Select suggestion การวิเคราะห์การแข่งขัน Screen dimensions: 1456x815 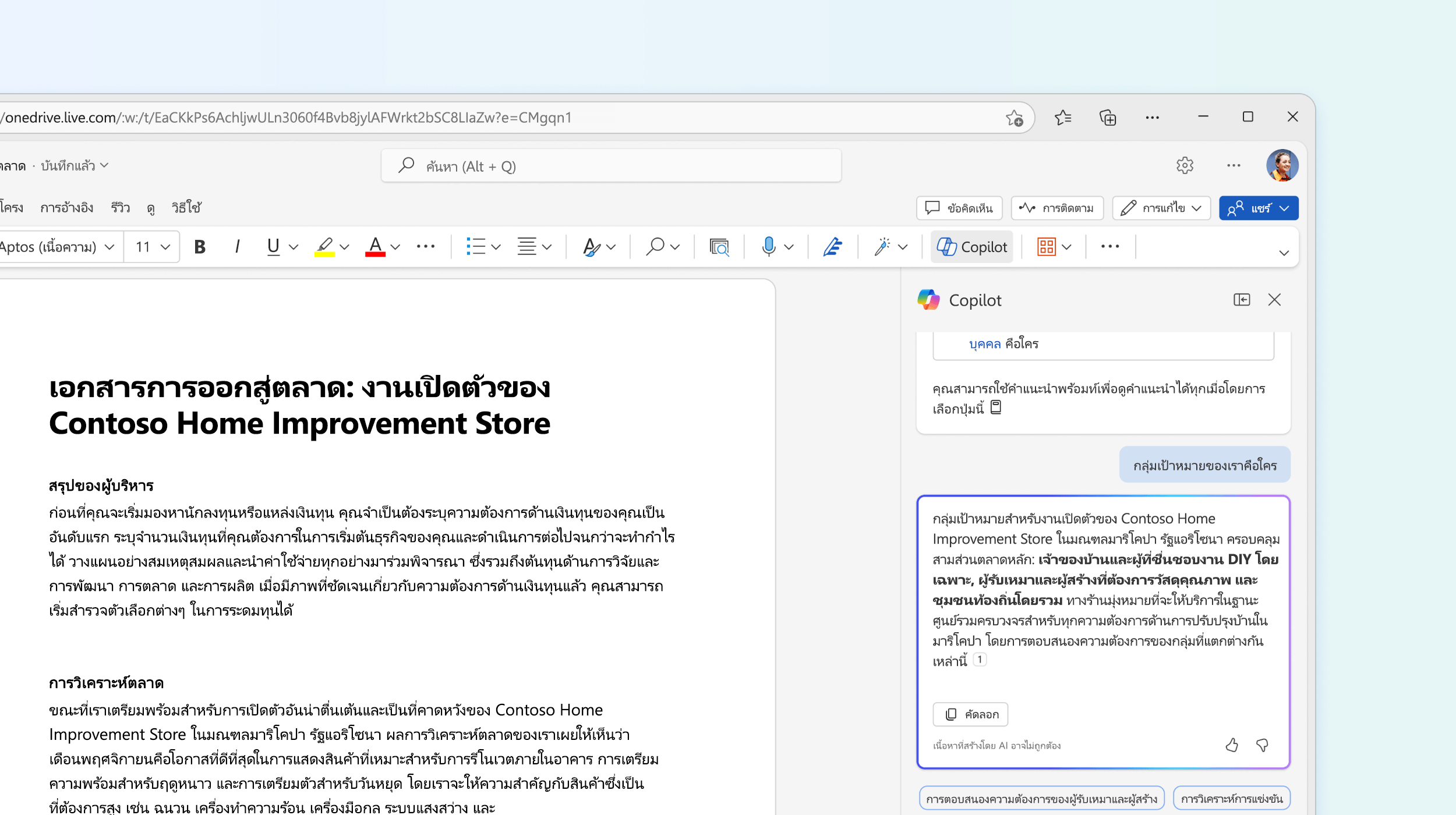pyautogui.click(x=1232, y=799)
